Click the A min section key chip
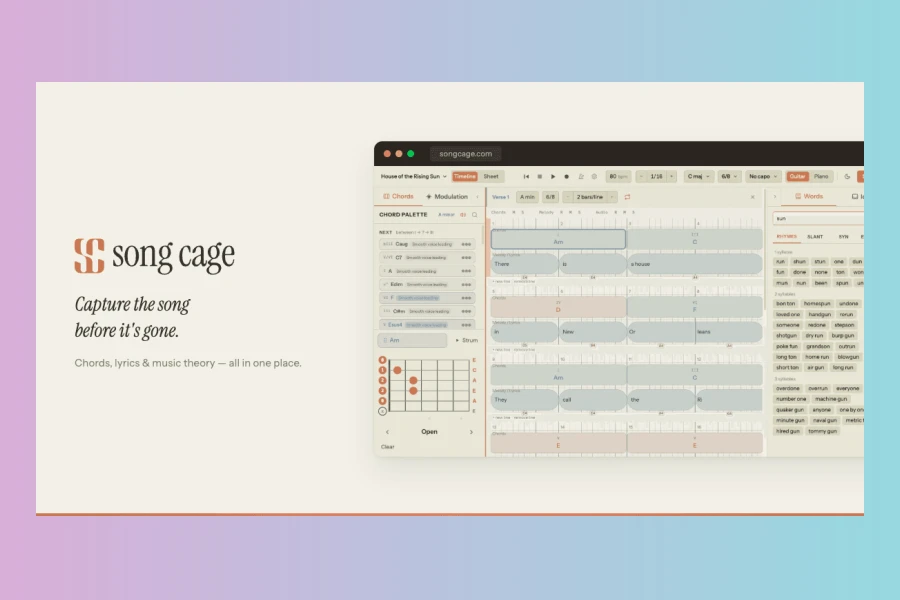The width and height of the screenshot is (900, 600). 527,197
